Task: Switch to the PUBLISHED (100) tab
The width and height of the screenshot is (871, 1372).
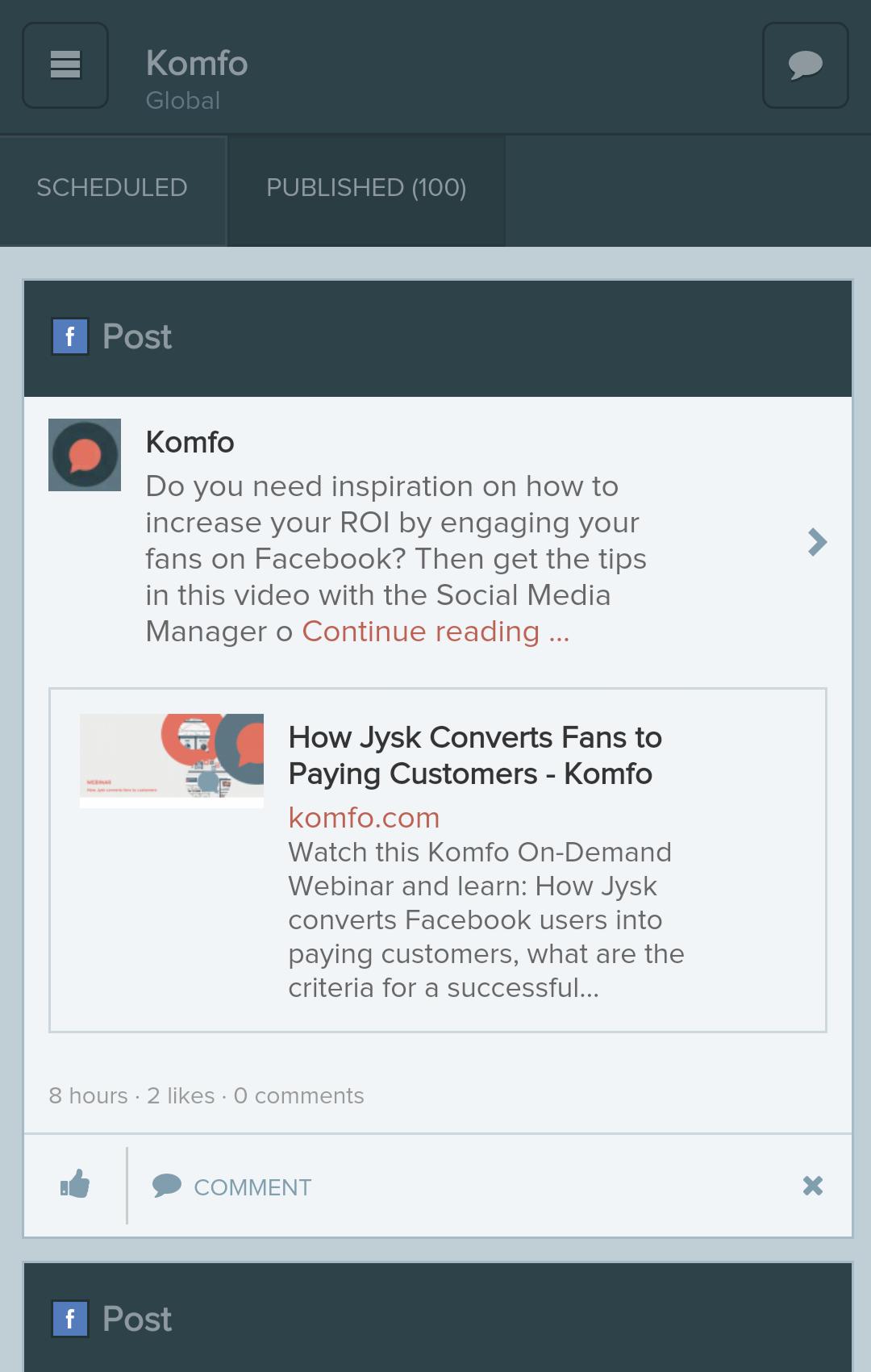Action: point(366,188)
